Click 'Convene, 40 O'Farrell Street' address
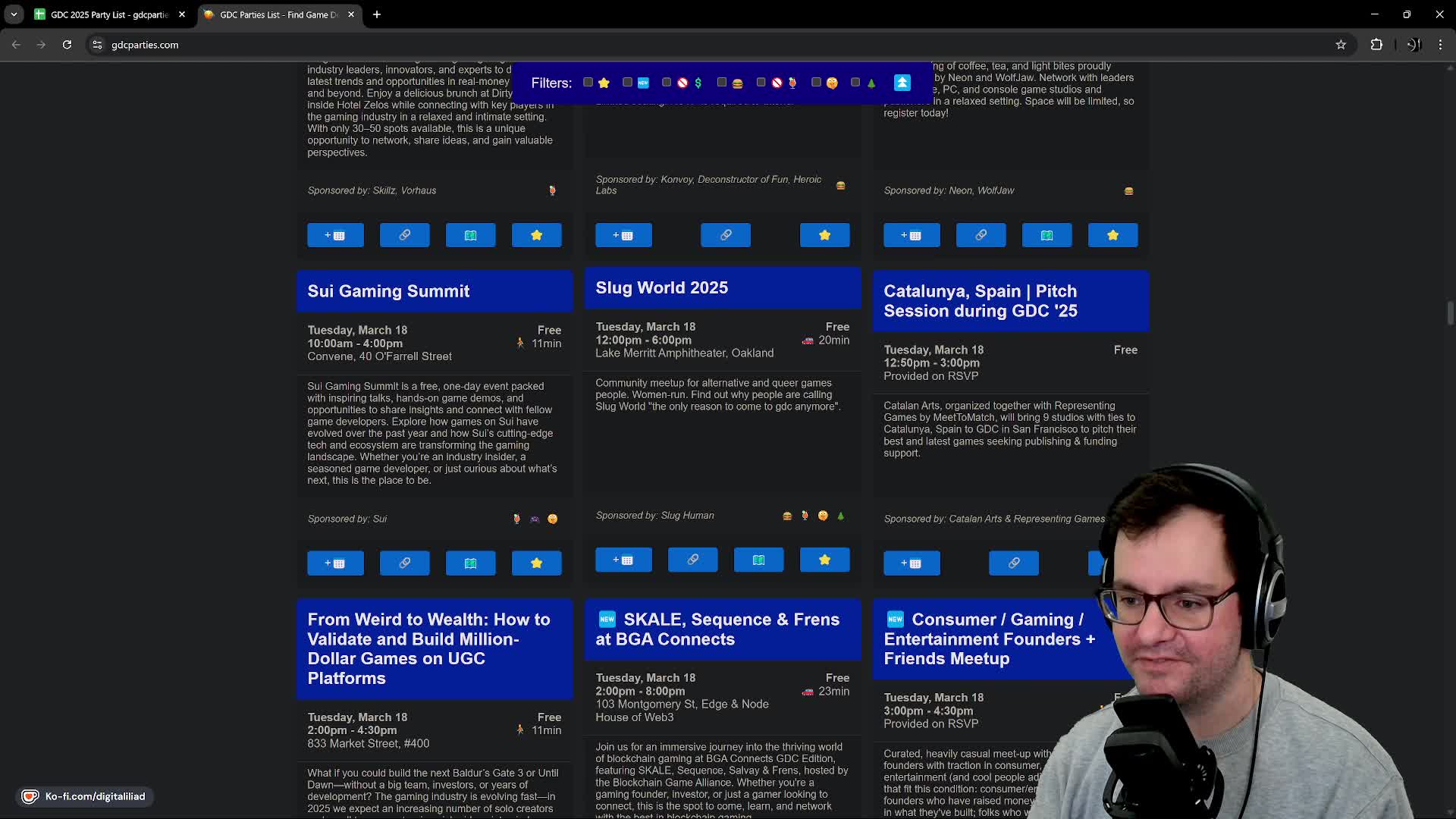 coord(379,356)
